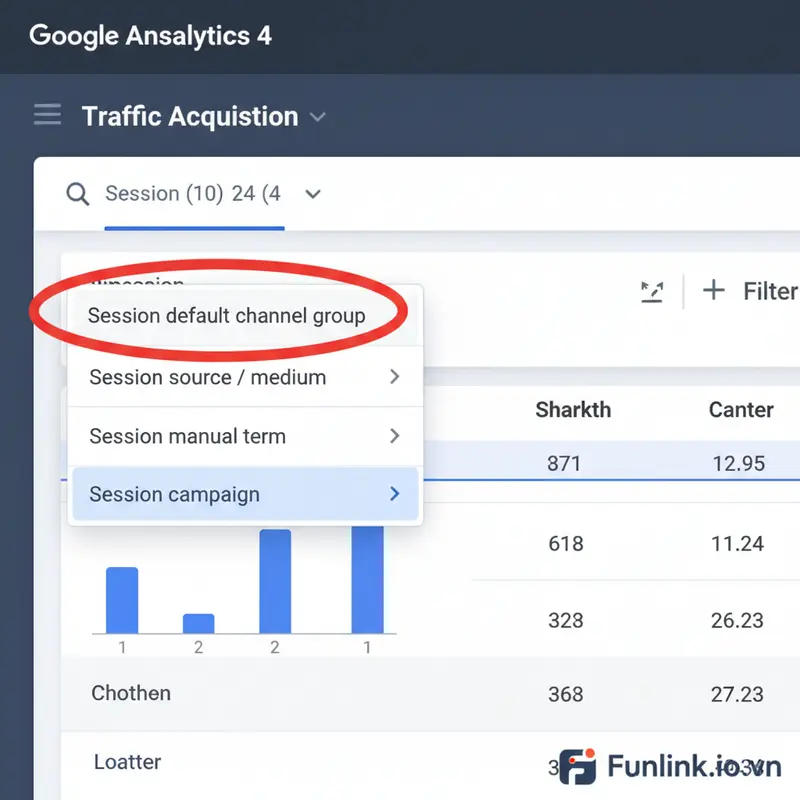Select Session campaign from the menu
Screen dimensions: 800x800
coord(174,494)
